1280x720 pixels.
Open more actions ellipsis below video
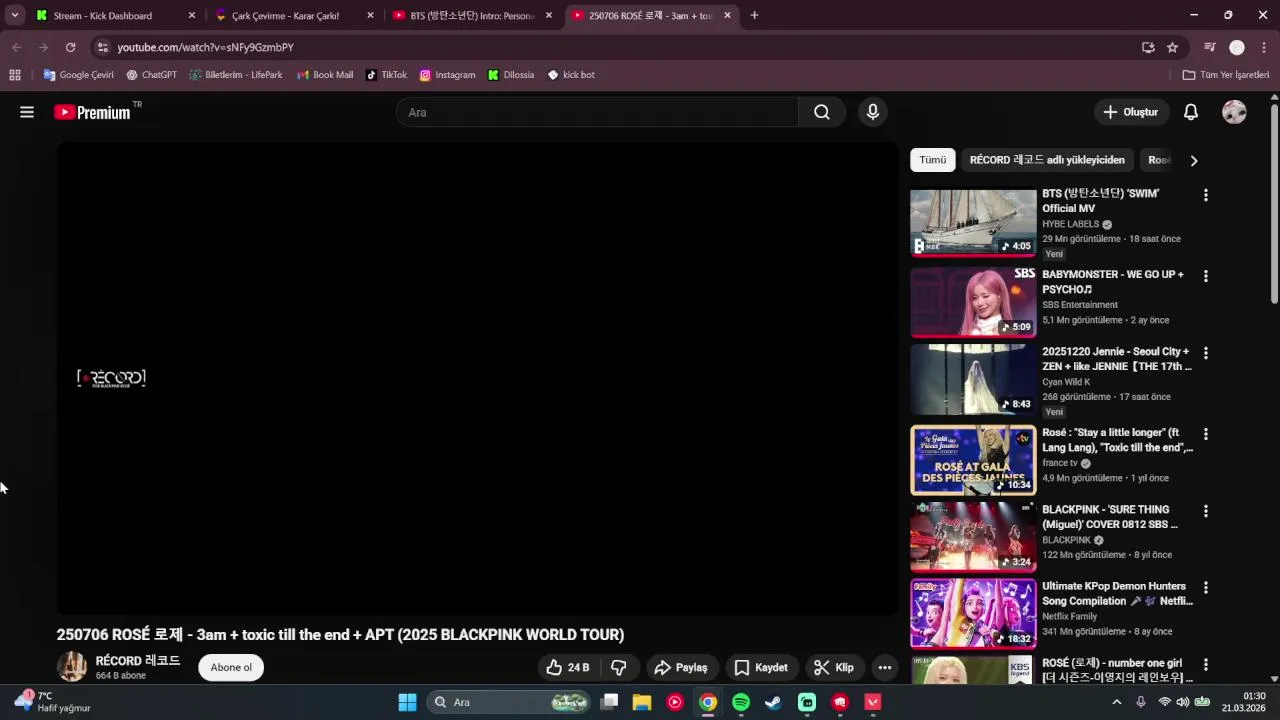(884, 667)
